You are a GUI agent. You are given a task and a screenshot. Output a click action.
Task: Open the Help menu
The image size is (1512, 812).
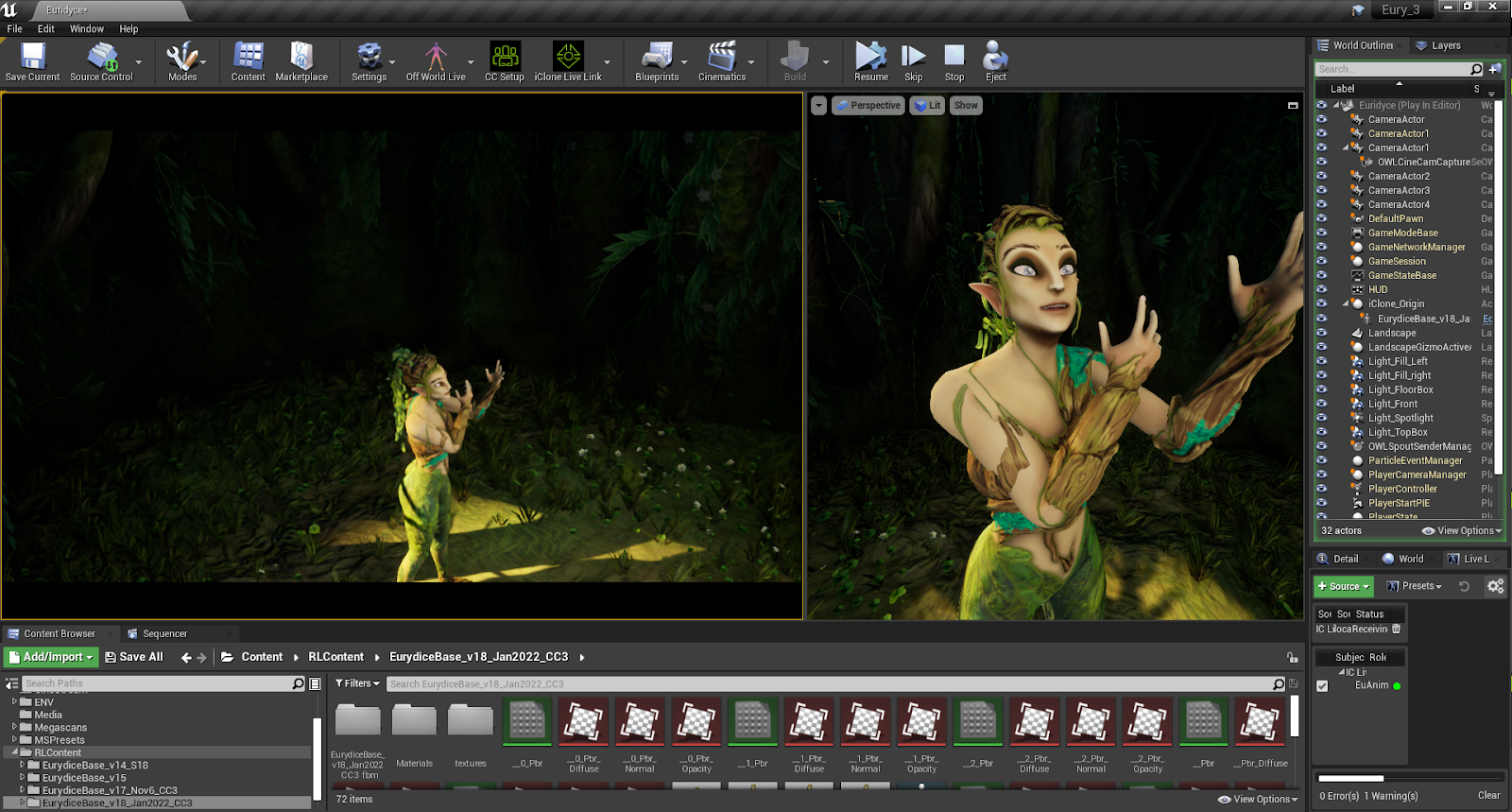129,28
